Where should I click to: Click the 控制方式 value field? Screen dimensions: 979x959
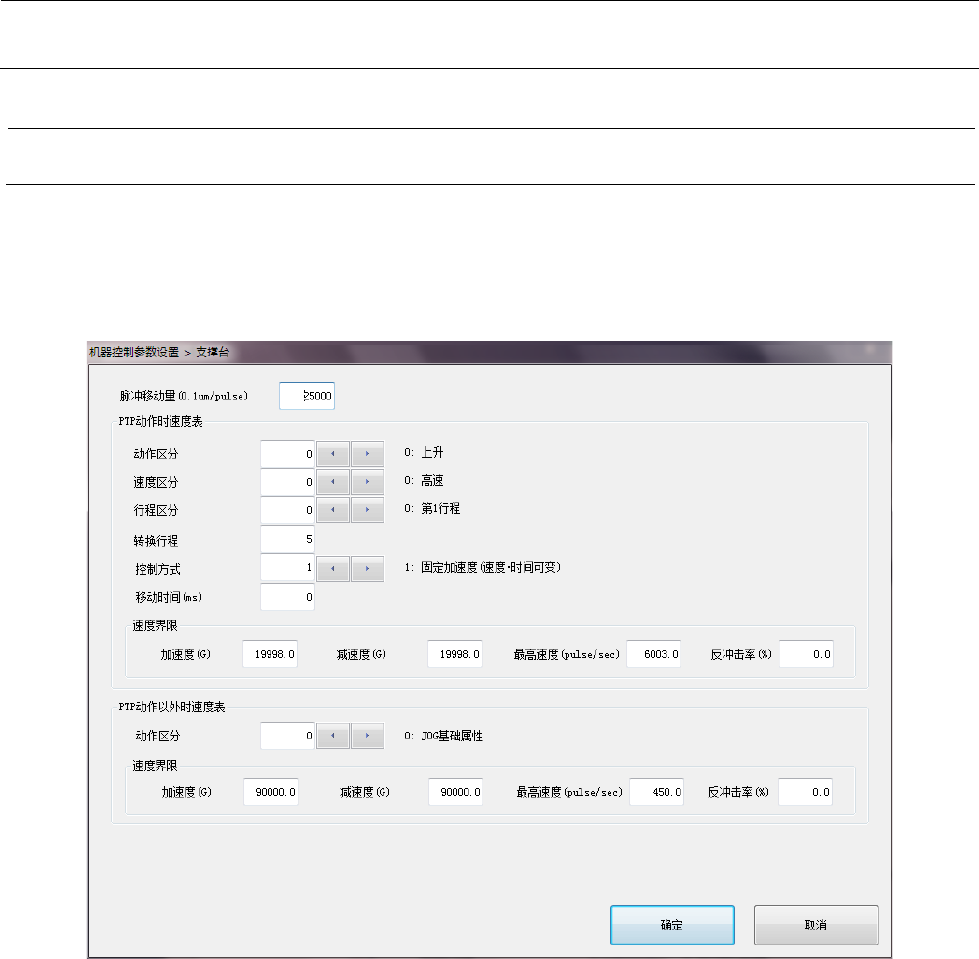287,568
